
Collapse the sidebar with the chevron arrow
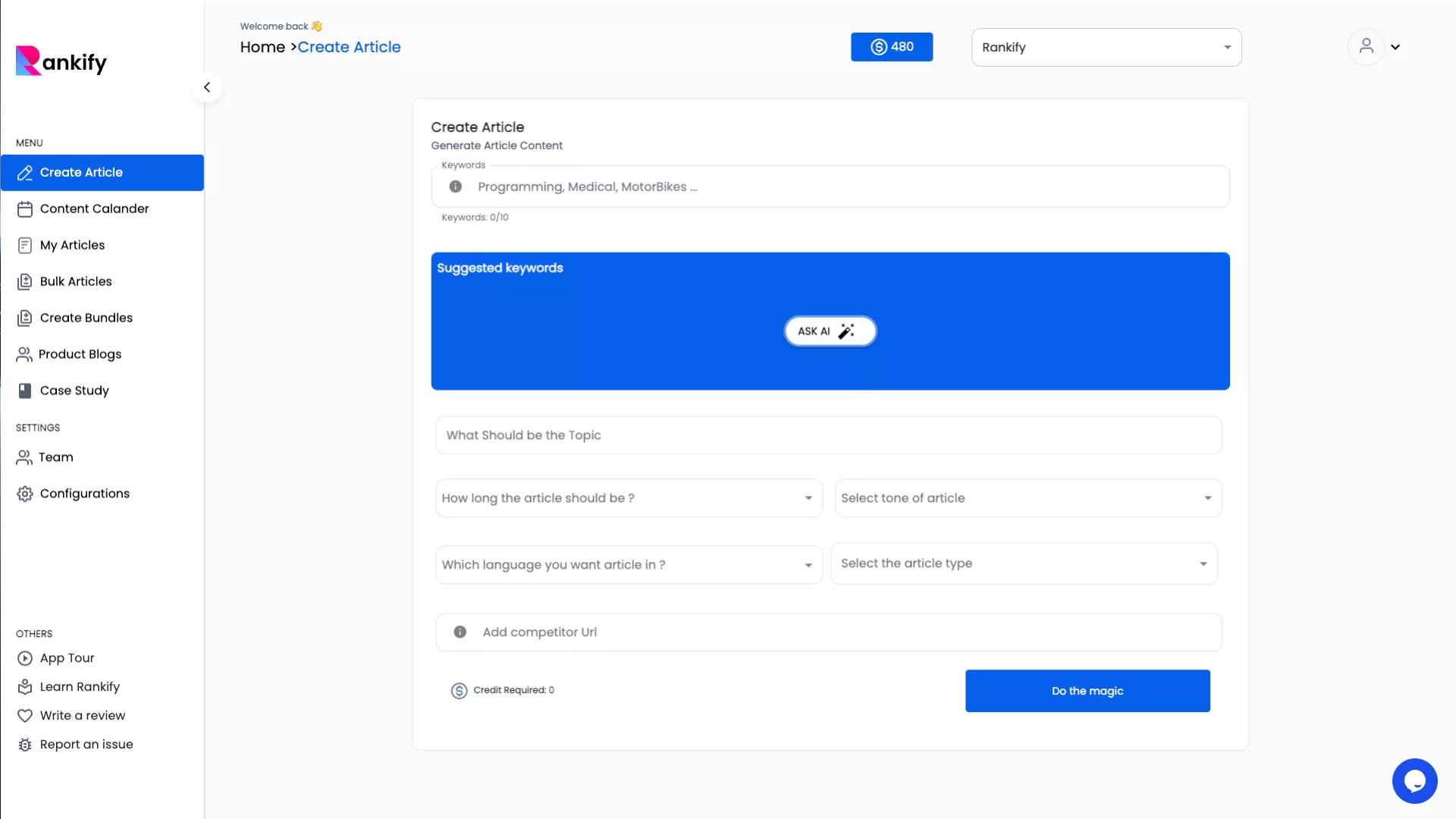pos(206,87)
